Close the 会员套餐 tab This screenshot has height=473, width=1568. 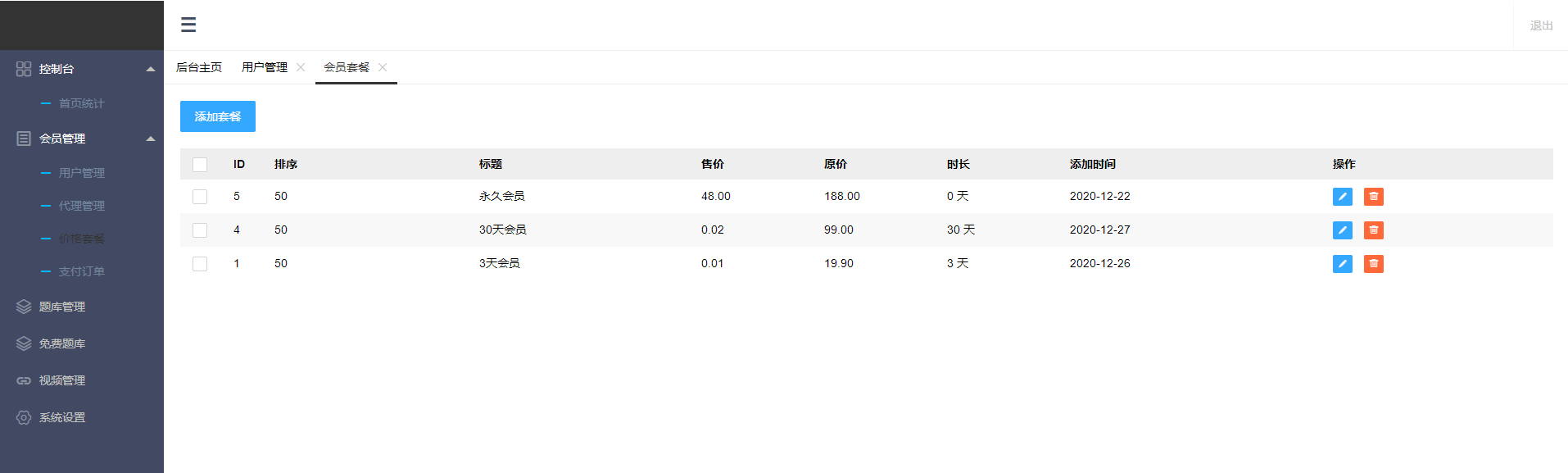point(383,67)
